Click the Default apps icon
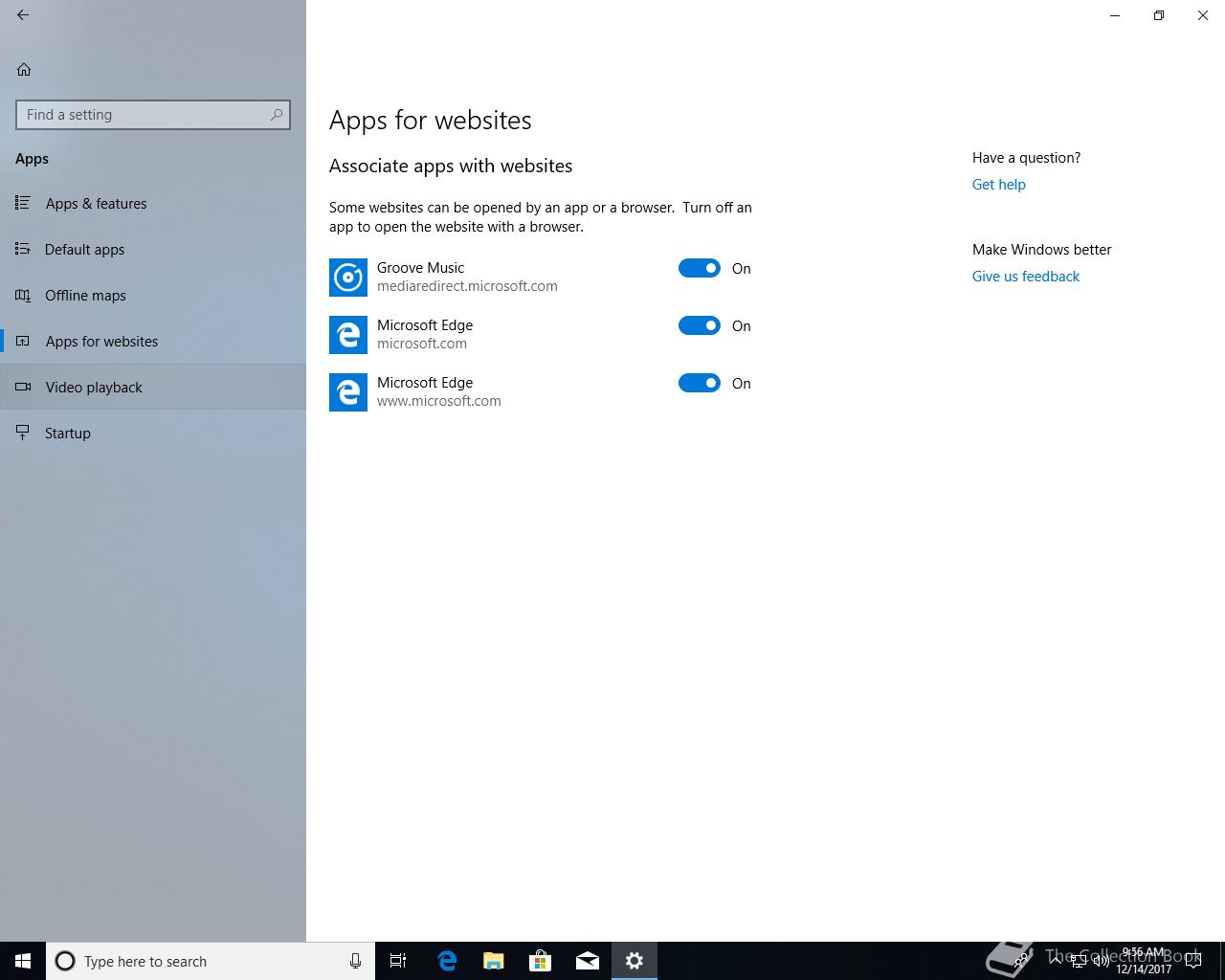Viewport: 1225px width, 980px height. coord(23,249)
